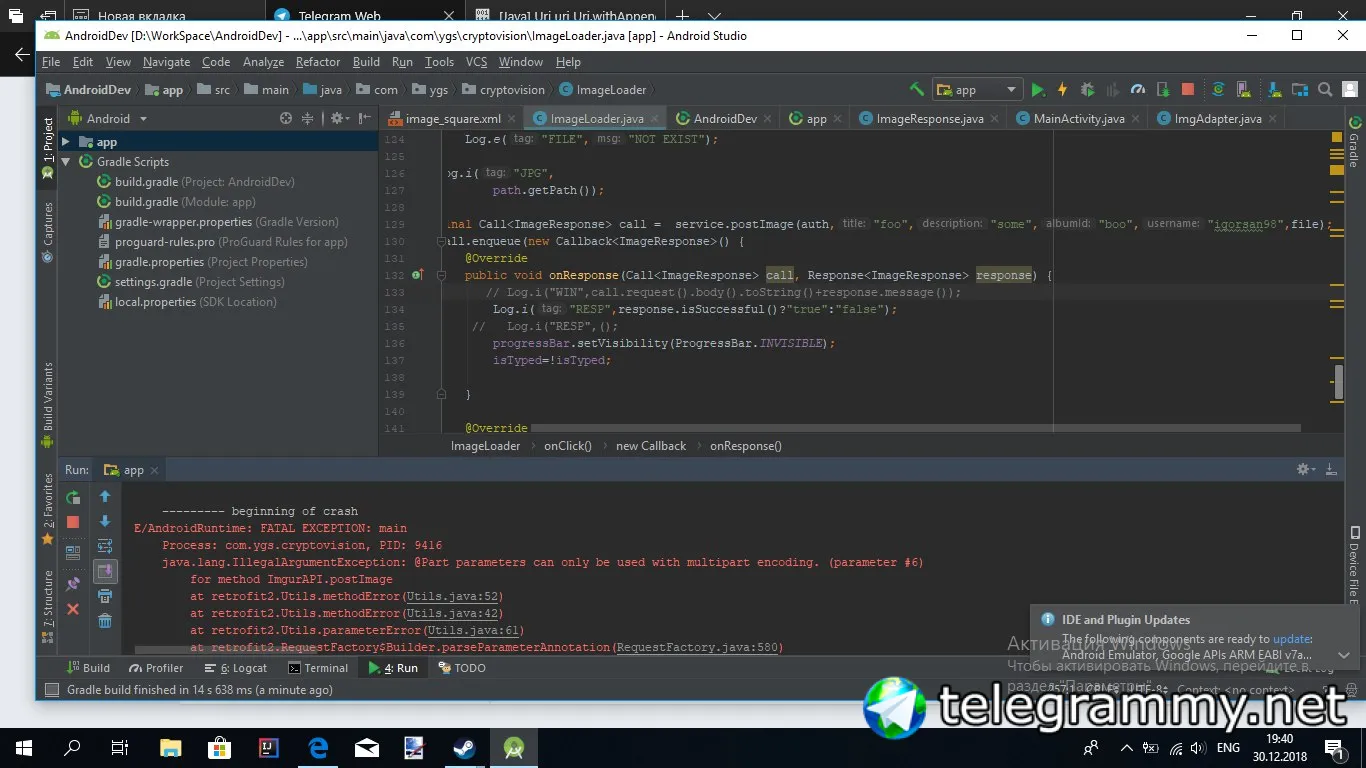This screenshot has height=768, width=1366.
Task: Click the Print console output icon
Action: click(105, 596)
